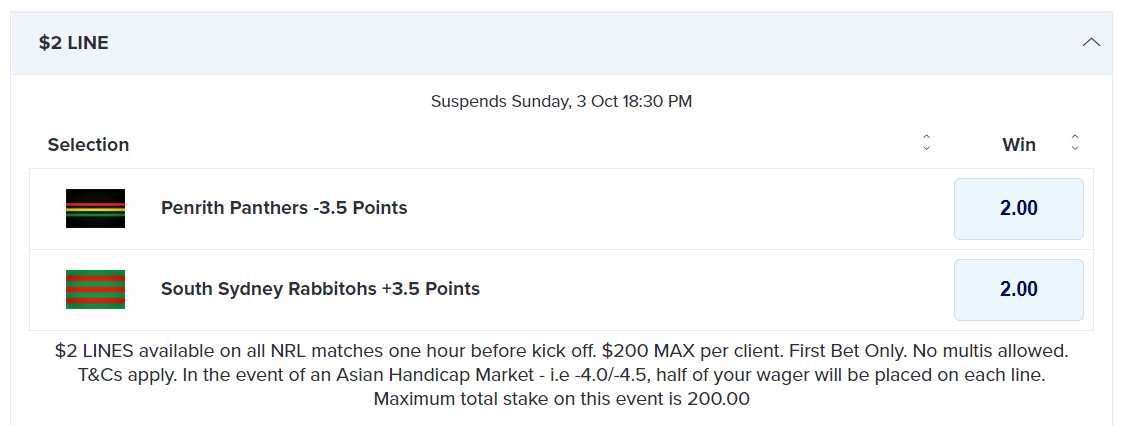Click the Maximum total stake line
The width and height of the screenshot is (1123, 426).
click(562, 399)
